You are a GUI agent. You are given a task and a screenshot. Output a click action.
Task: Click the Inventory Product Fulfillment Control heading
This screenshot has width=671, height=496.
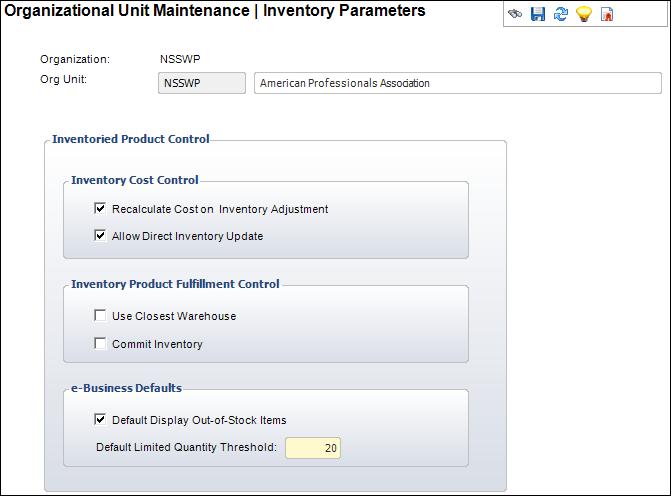(175, 284)
